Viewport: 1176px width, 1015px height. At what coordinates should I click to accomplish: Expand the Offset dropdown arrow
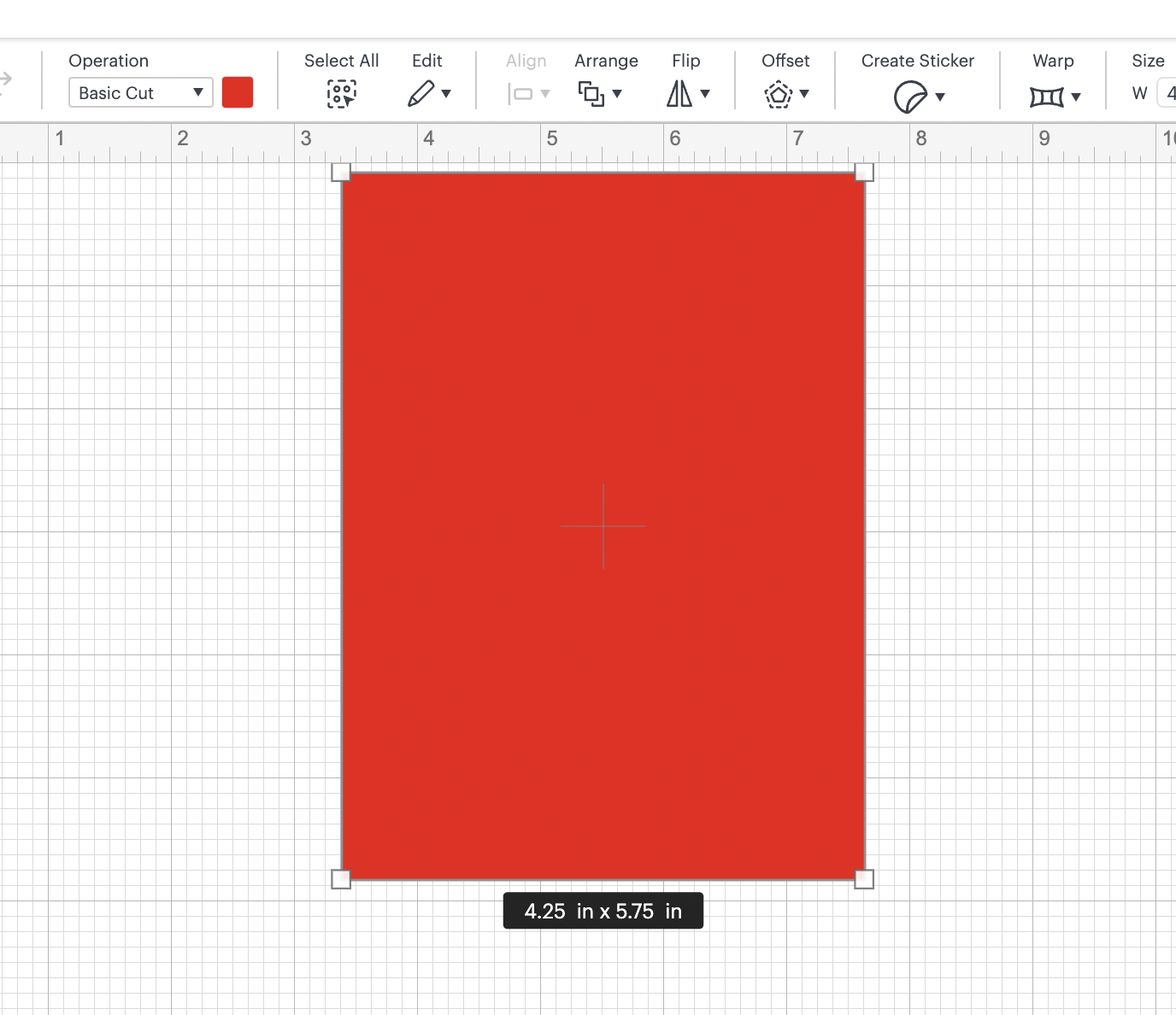804,94
